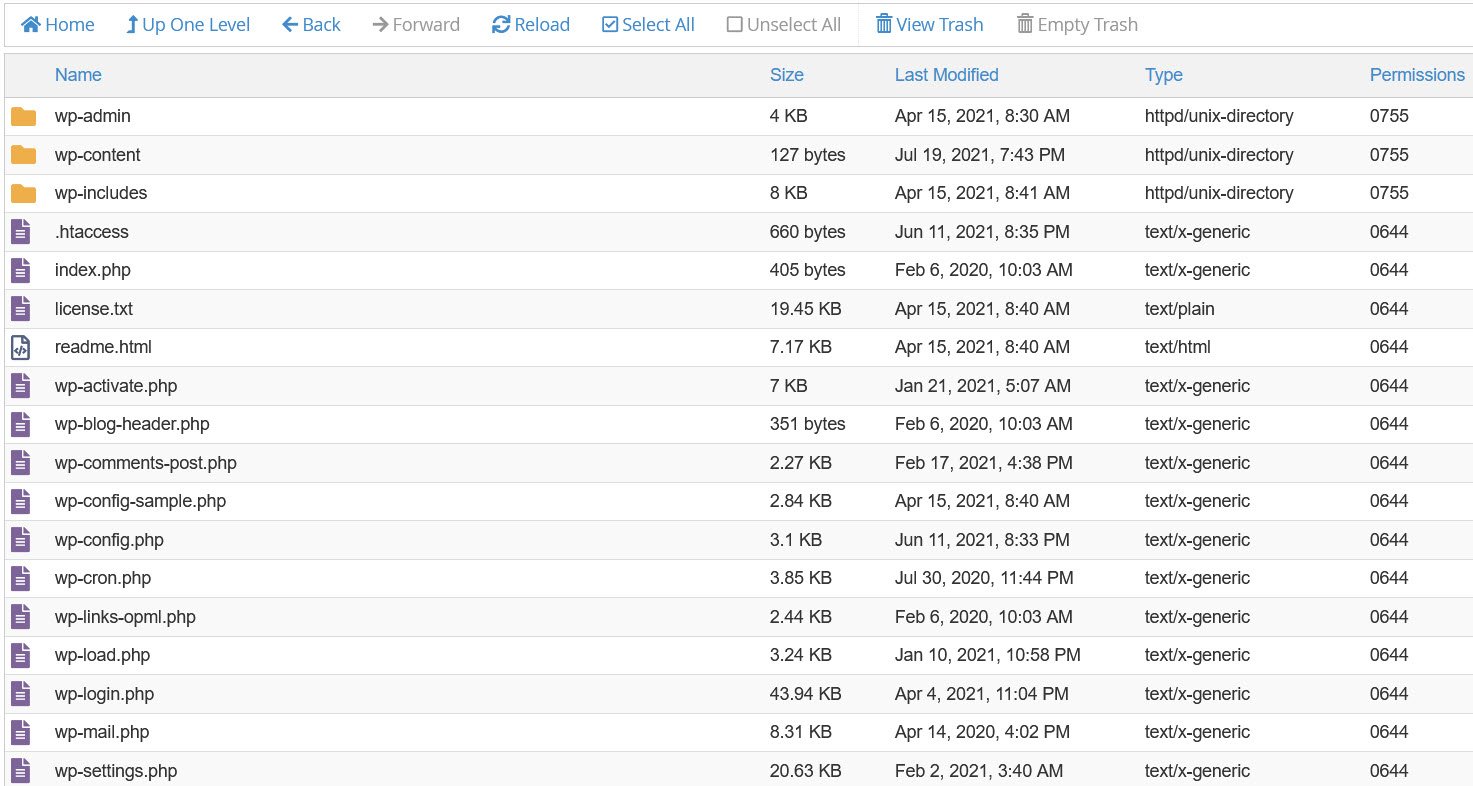
Task: Click the wp-content folder icon
Action: 23,155
